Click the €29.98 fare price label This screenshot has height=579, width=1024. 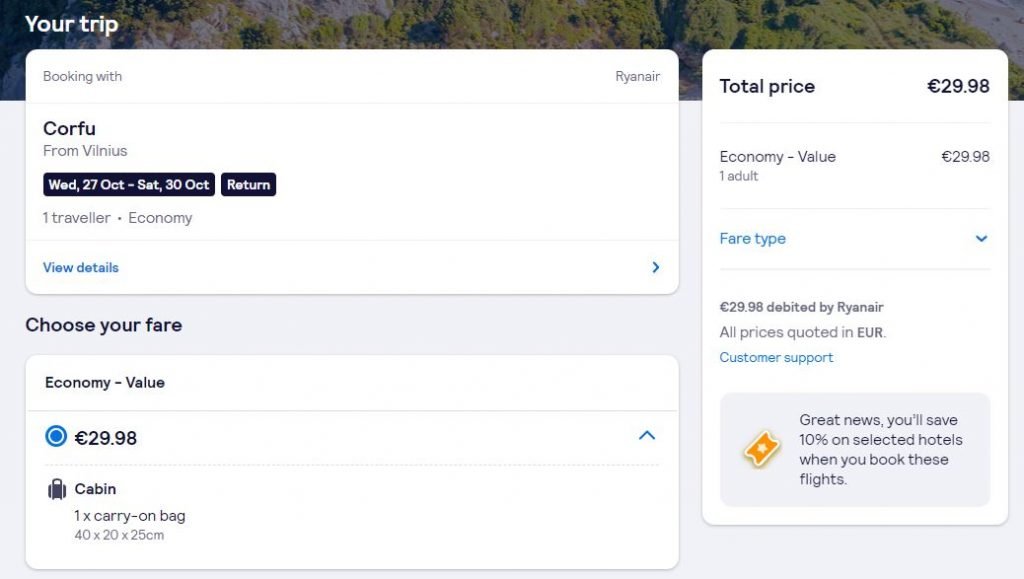click(x=106, y=438)
